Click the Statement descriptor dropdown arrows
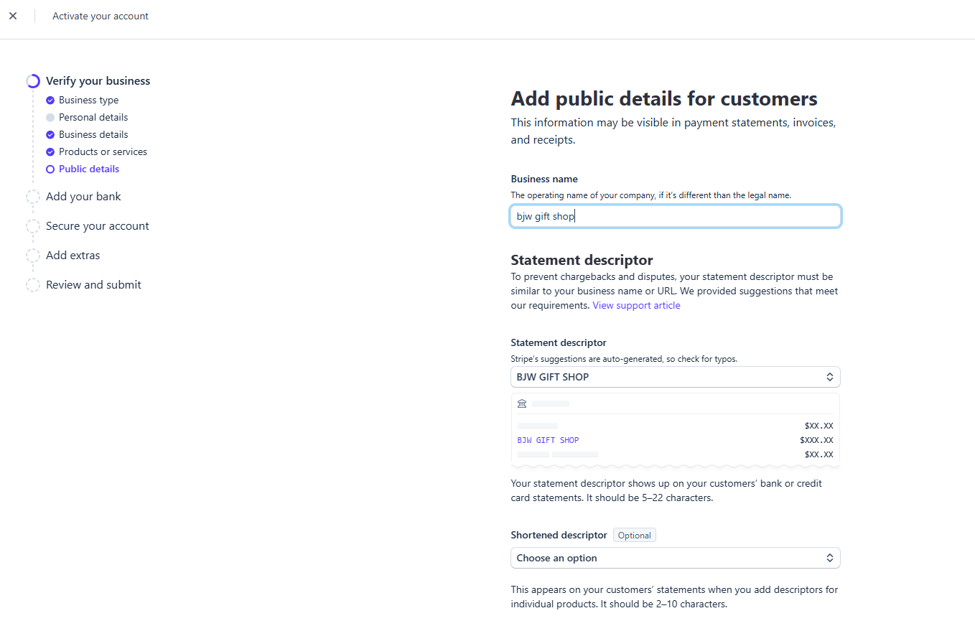The width and height of the screenshot is (975, 626). [x=829, y=377]
